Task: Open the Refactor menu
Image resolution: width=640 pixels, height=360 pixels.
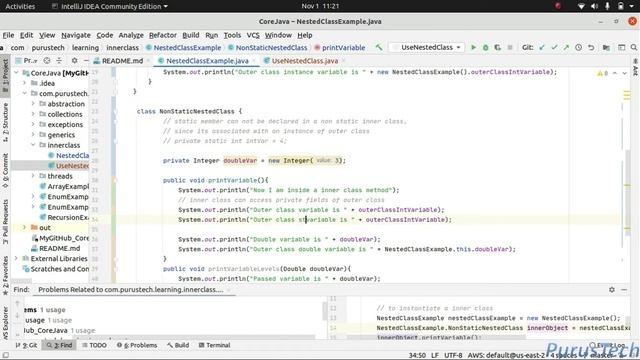Action: 162,35
